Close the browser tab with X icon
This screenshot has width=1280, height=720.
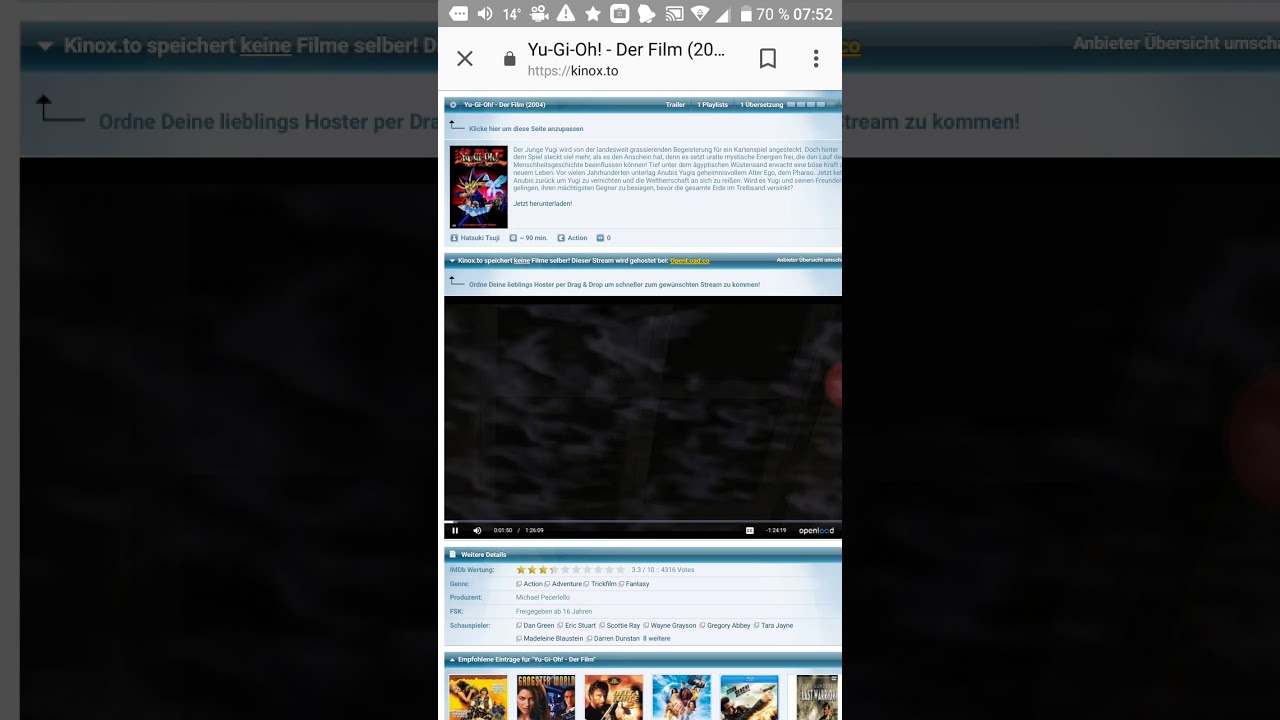point(465,58)
